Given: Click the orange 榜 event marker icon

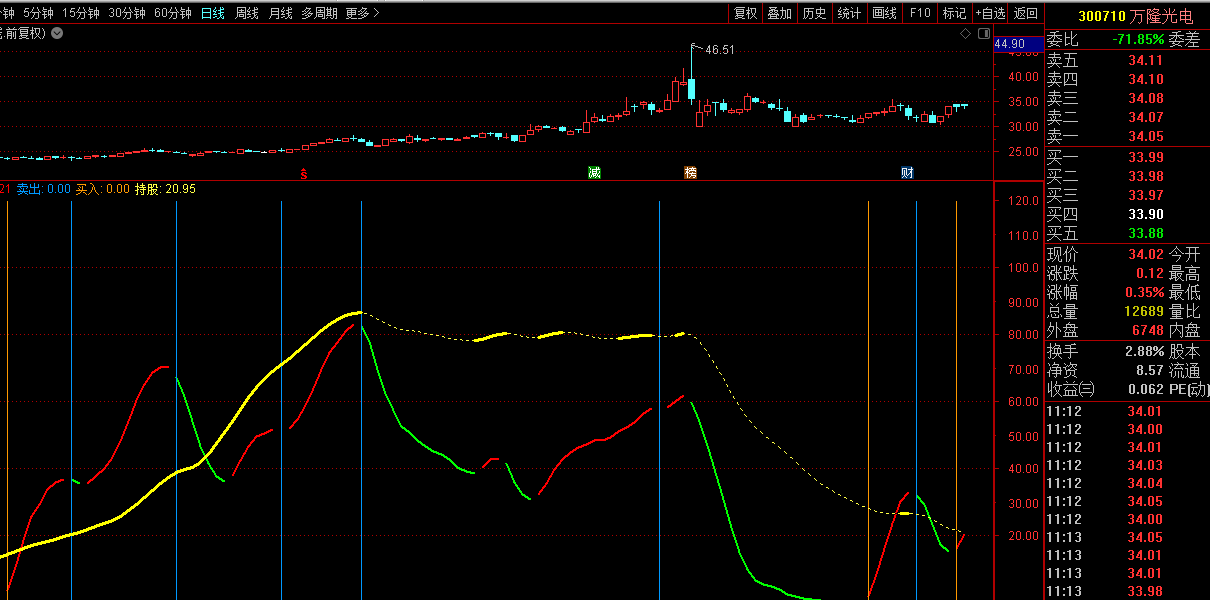Looking at the screenshot, I should tap(690, 173).
